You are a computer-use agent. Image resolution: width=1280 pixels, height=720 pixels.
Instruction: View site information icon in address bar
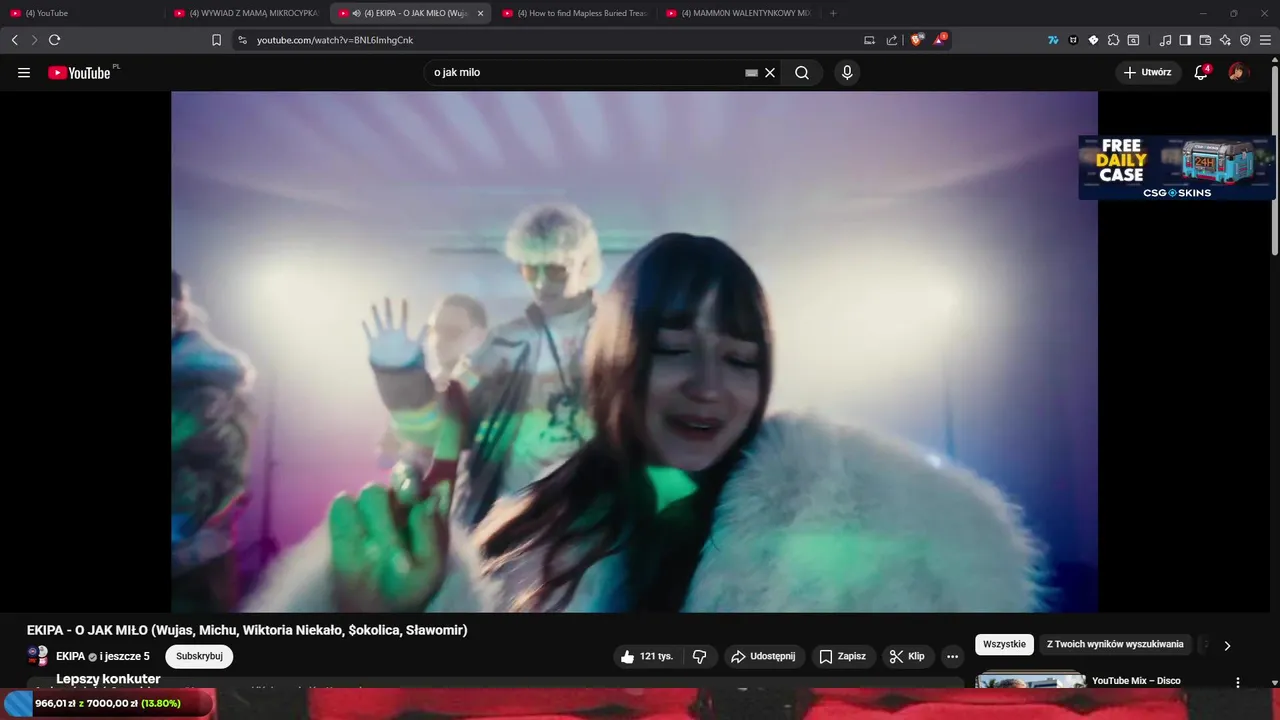[242, 40]
